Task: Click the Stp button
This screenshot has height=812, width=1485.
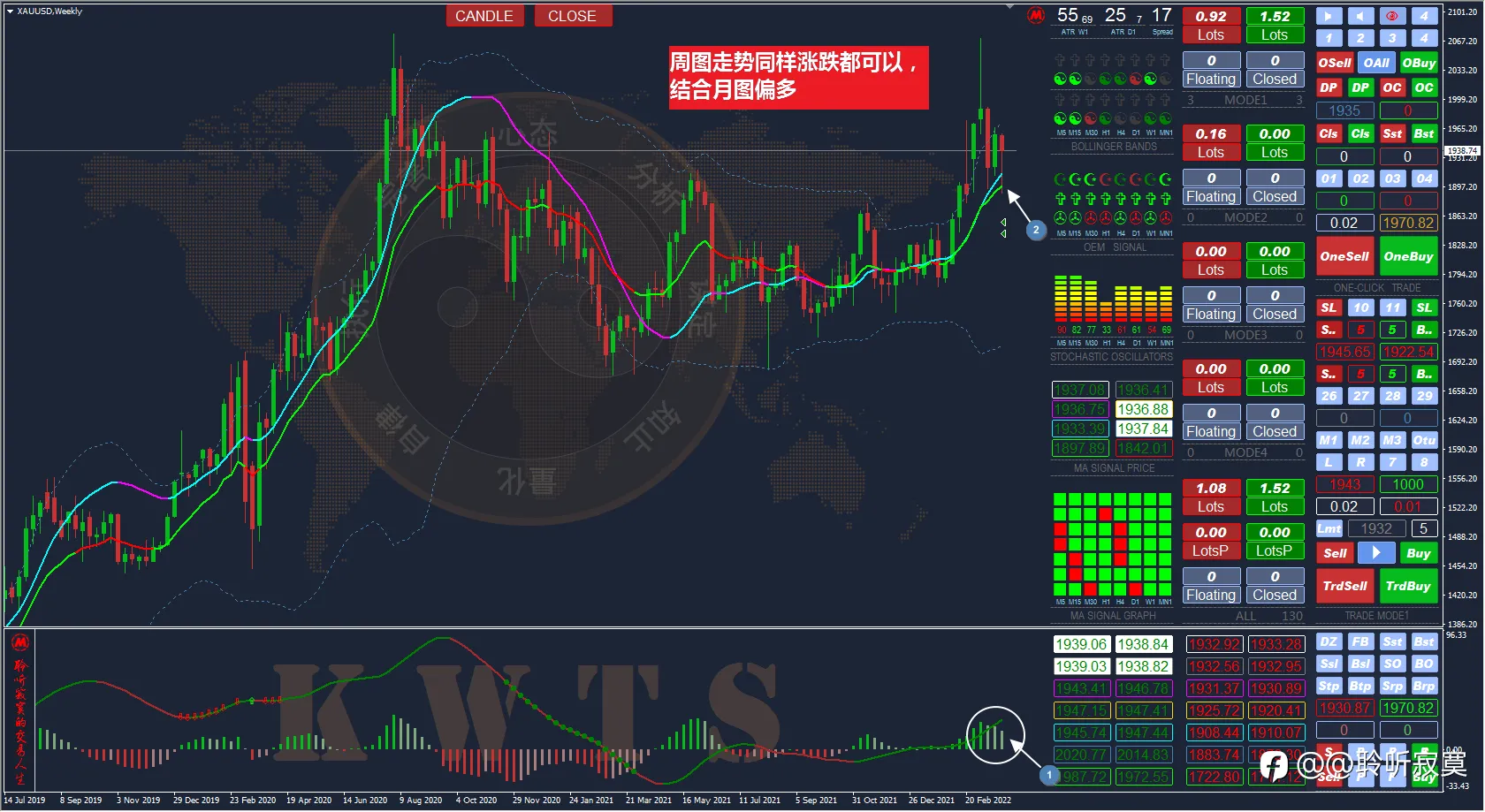Action: click(x=1329, y=687)
